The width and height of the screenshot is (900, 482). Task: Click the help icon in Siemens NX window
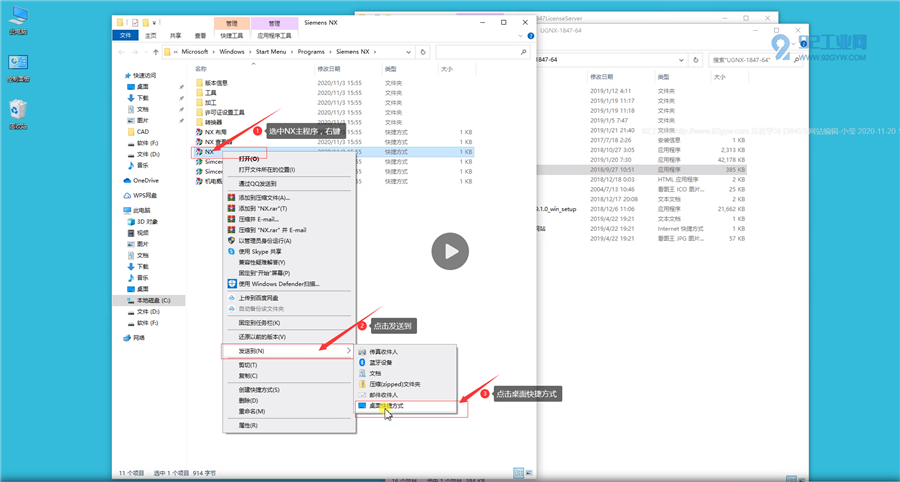point(531,36)
